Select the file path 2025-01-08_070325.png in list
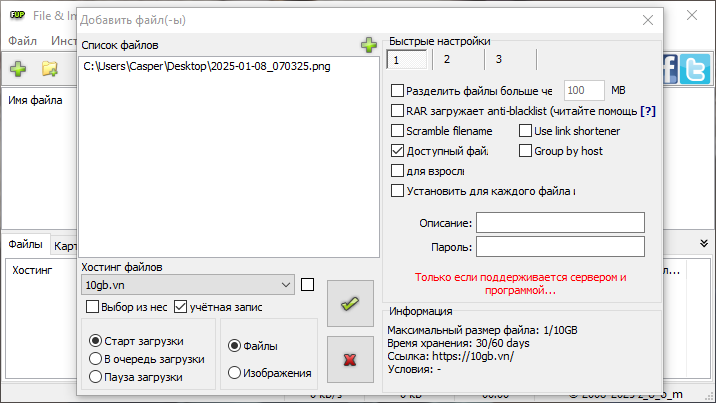Viewport: 716px width, 403px height. click(x=207, y=66)
